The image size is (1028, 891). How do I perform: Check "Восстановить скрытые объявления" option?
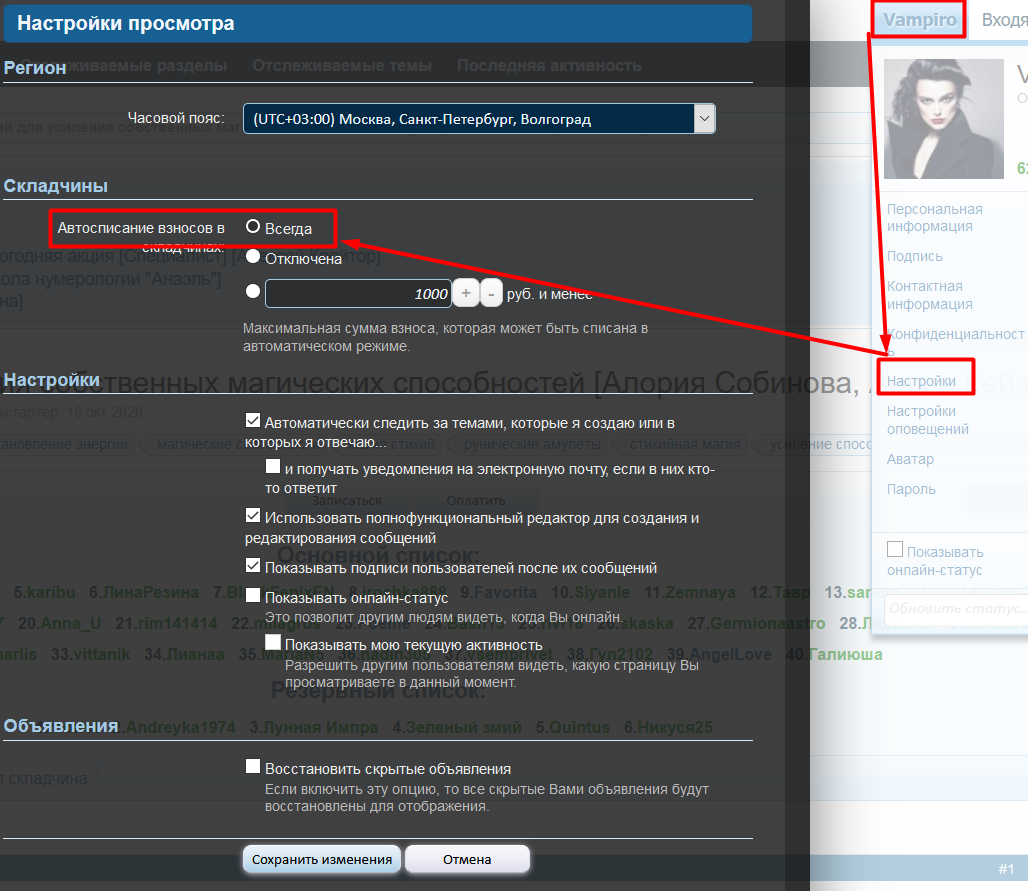click(x=253, y=767)
